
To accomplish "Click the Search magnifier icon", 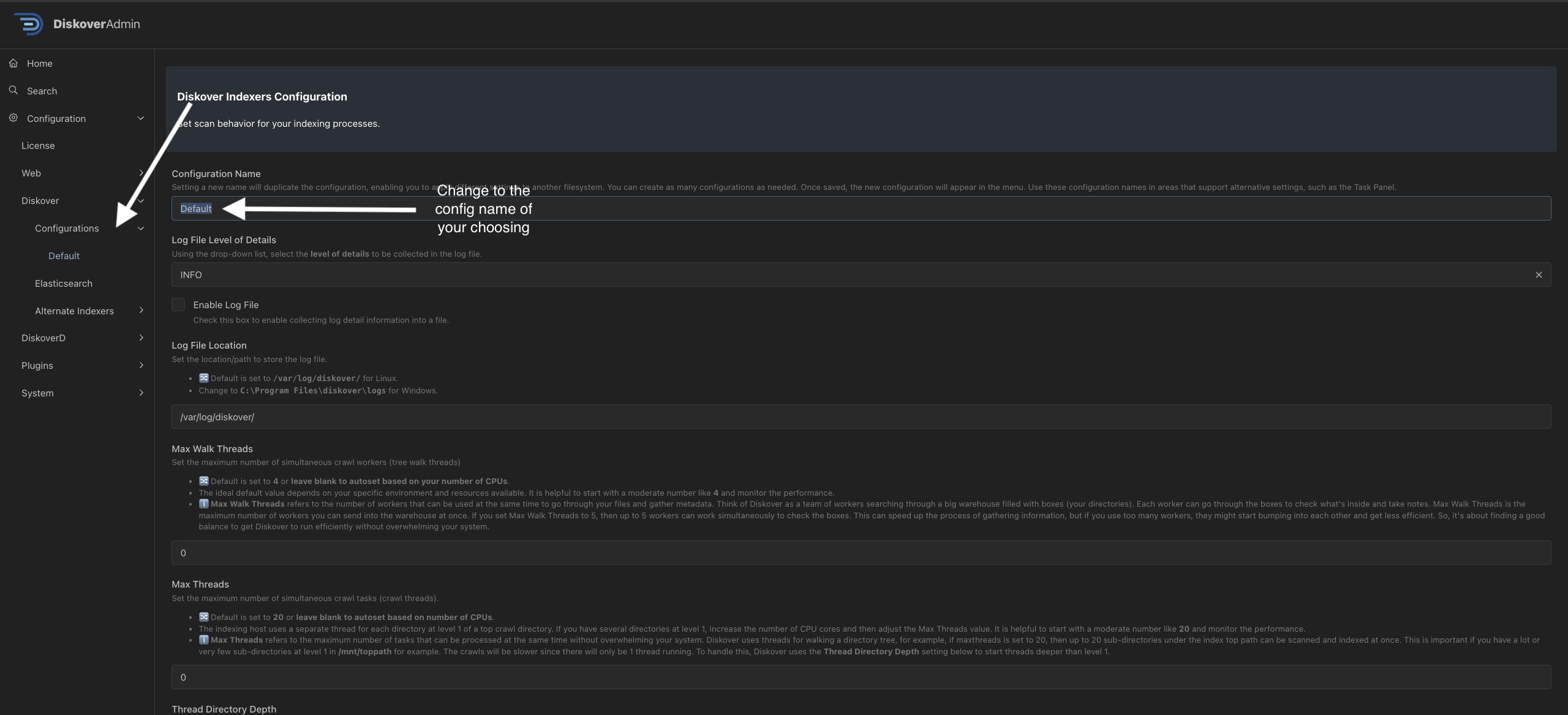I will [x=13, y=91].
